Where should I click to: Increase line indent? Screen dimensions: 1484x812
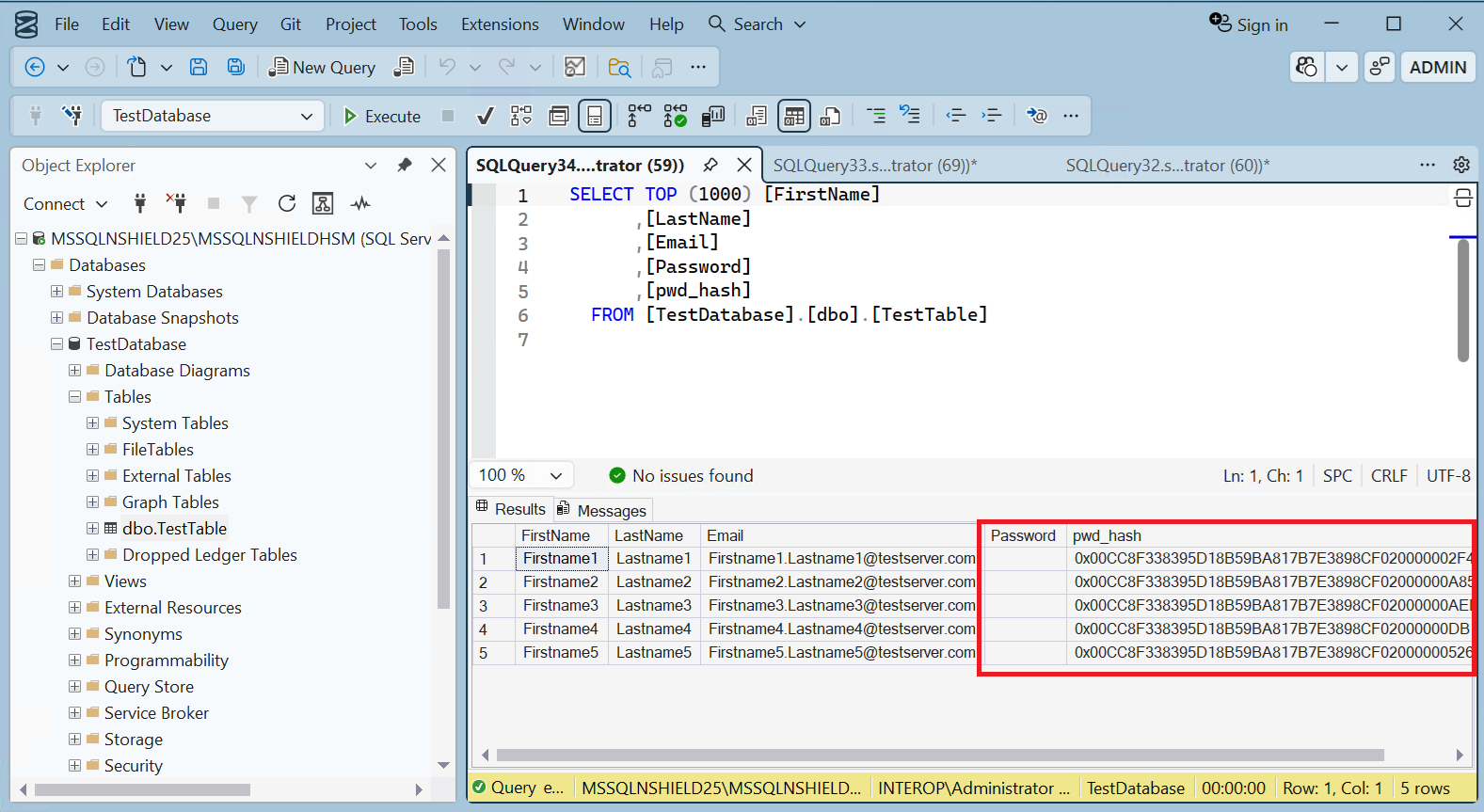click(x=992, y=116)
